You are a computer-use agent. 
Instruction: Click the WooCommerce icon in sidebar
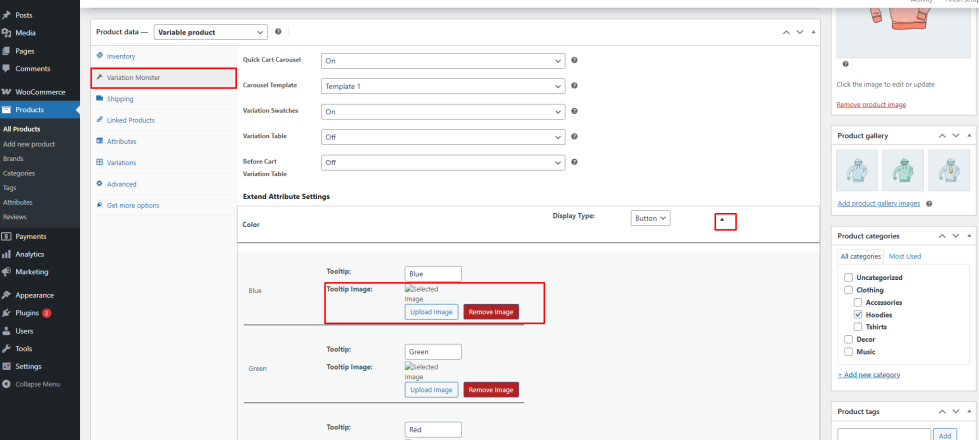click(7, 91)
